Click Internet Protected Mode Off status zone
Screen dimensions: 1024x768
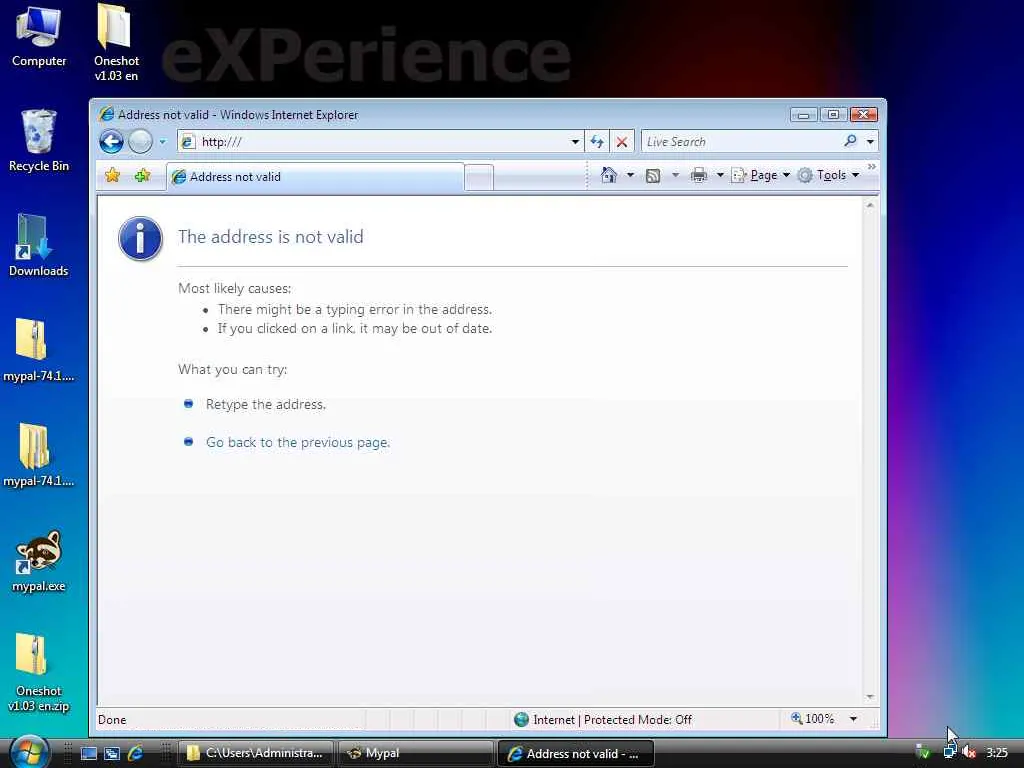click(x=603, y=720)
